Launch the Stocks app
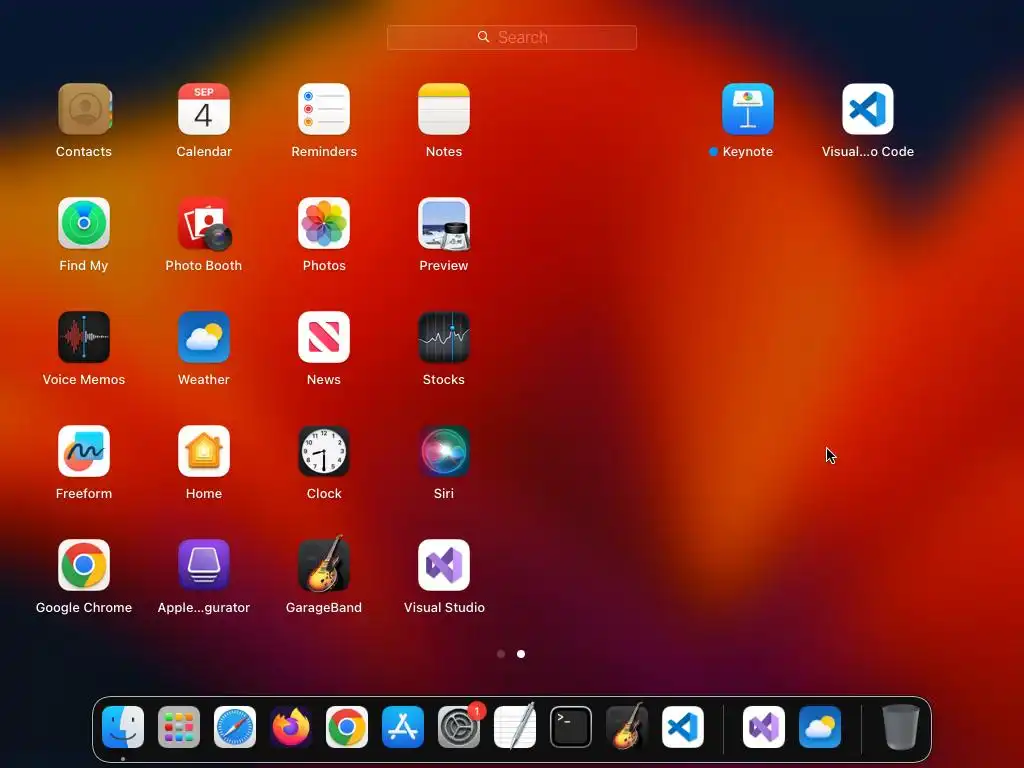Screen dimensions: 1024x768 pos(444,337)
